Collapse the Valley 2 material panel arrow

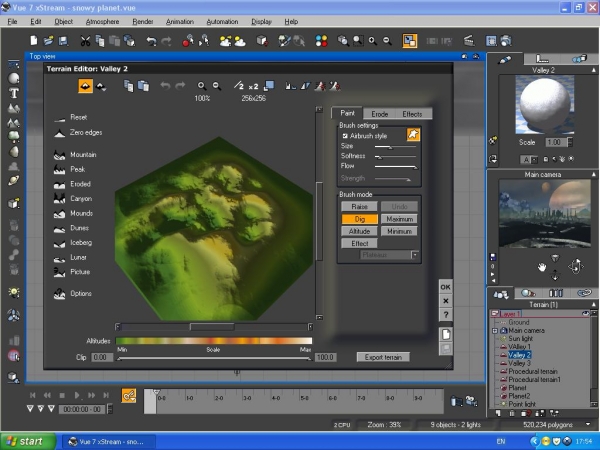click(x=593, y=70)
